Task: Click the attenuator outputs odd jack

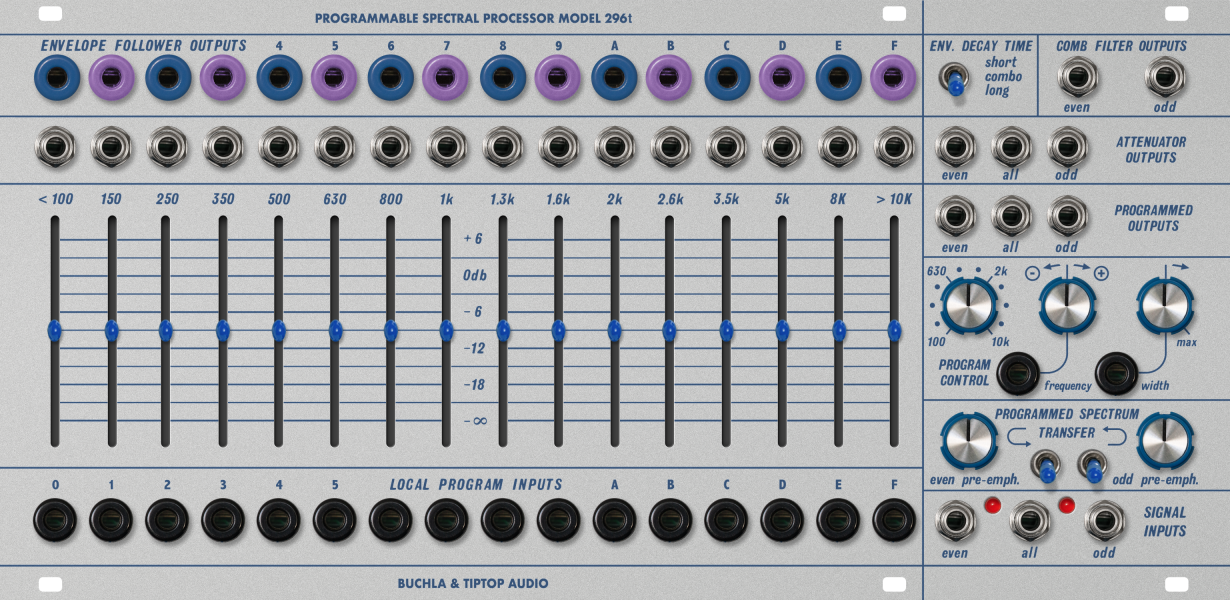Action: pos(1067,148)
